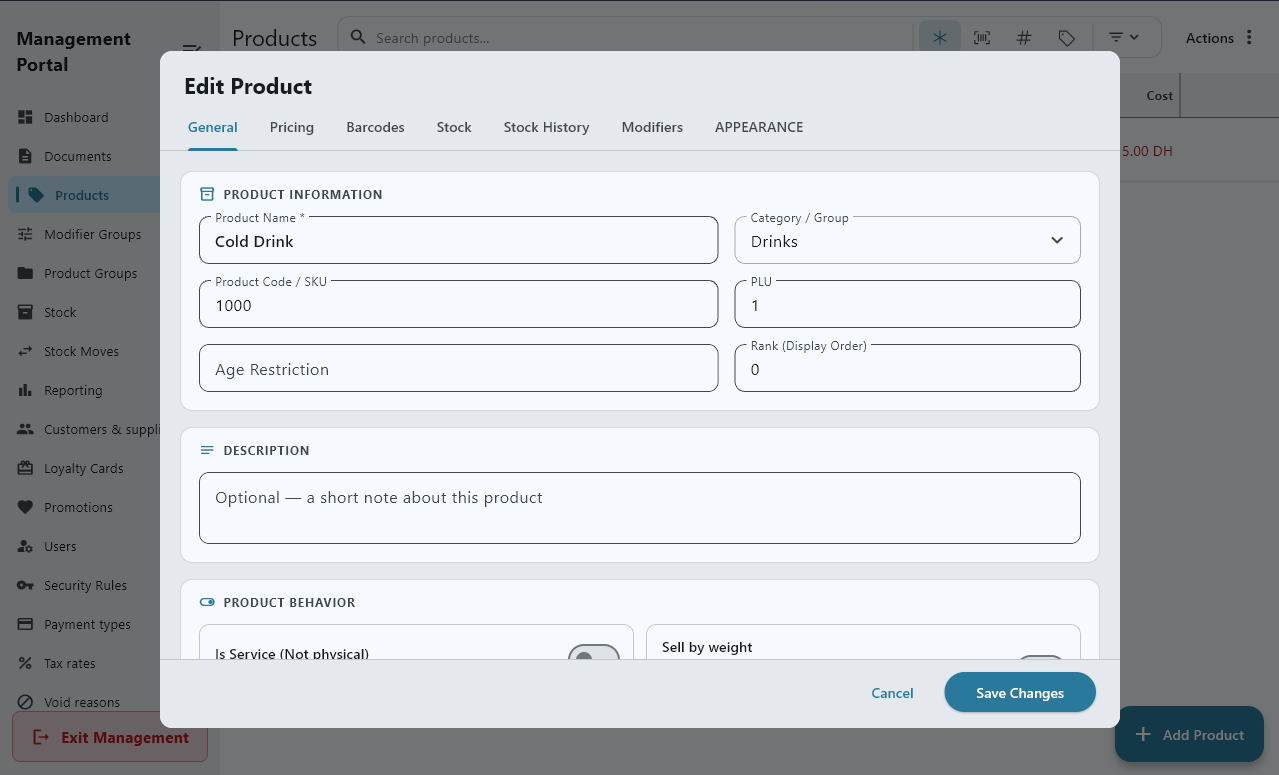Click the PLU input field
1279x775 pixels.
pyautogui.click(x=907, y=304)
